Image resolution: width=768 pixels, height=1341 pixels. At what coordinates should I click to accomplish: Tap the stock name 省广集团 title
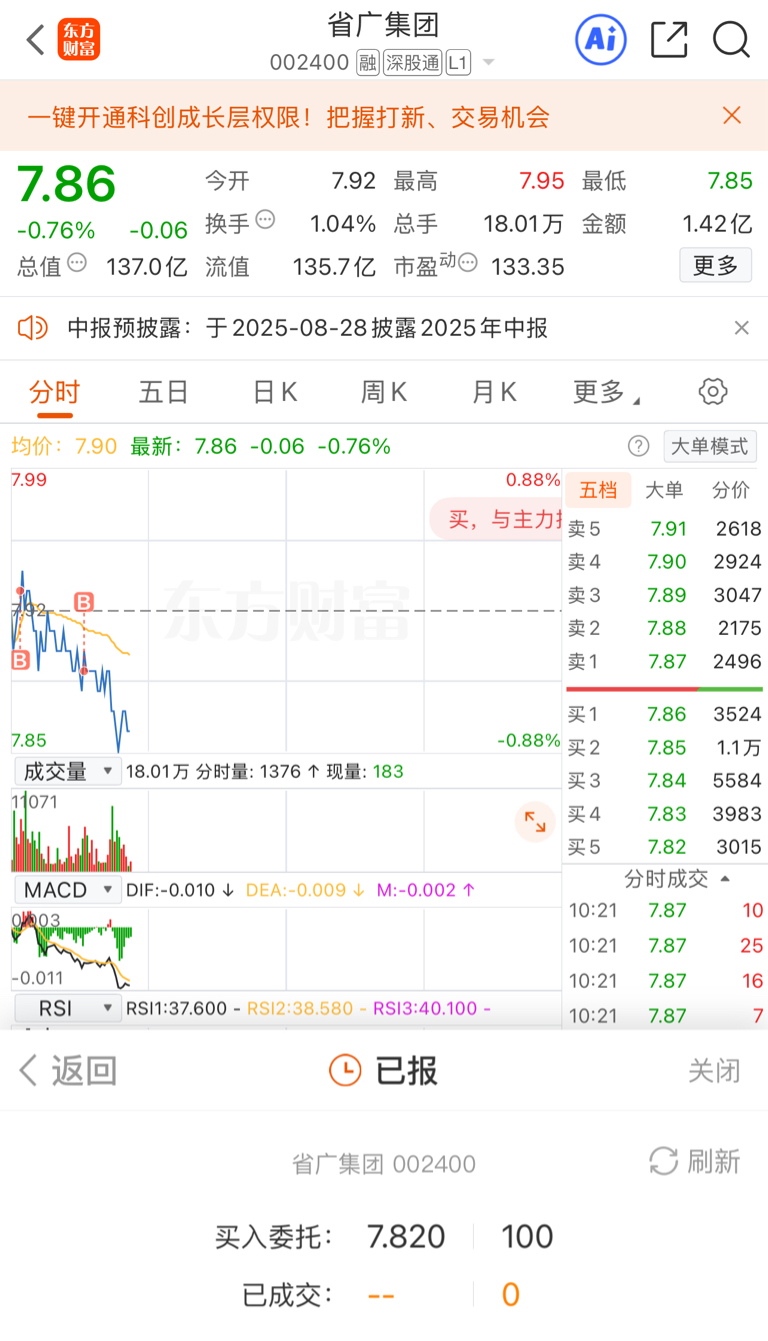384,24
